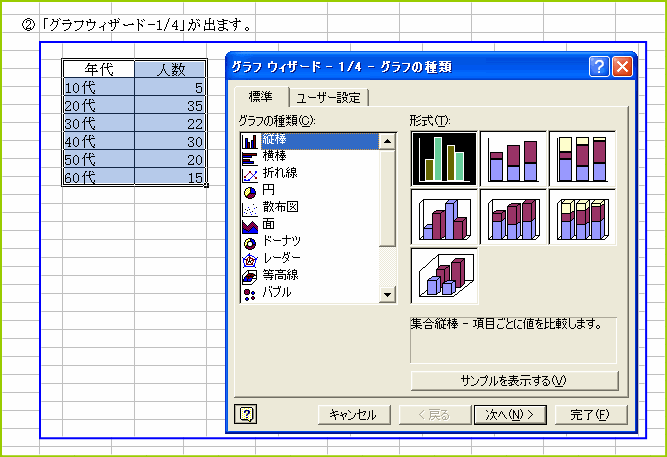Select the 面 area chart icon
This screenshot has height=457, width=667.
point(250,226)
